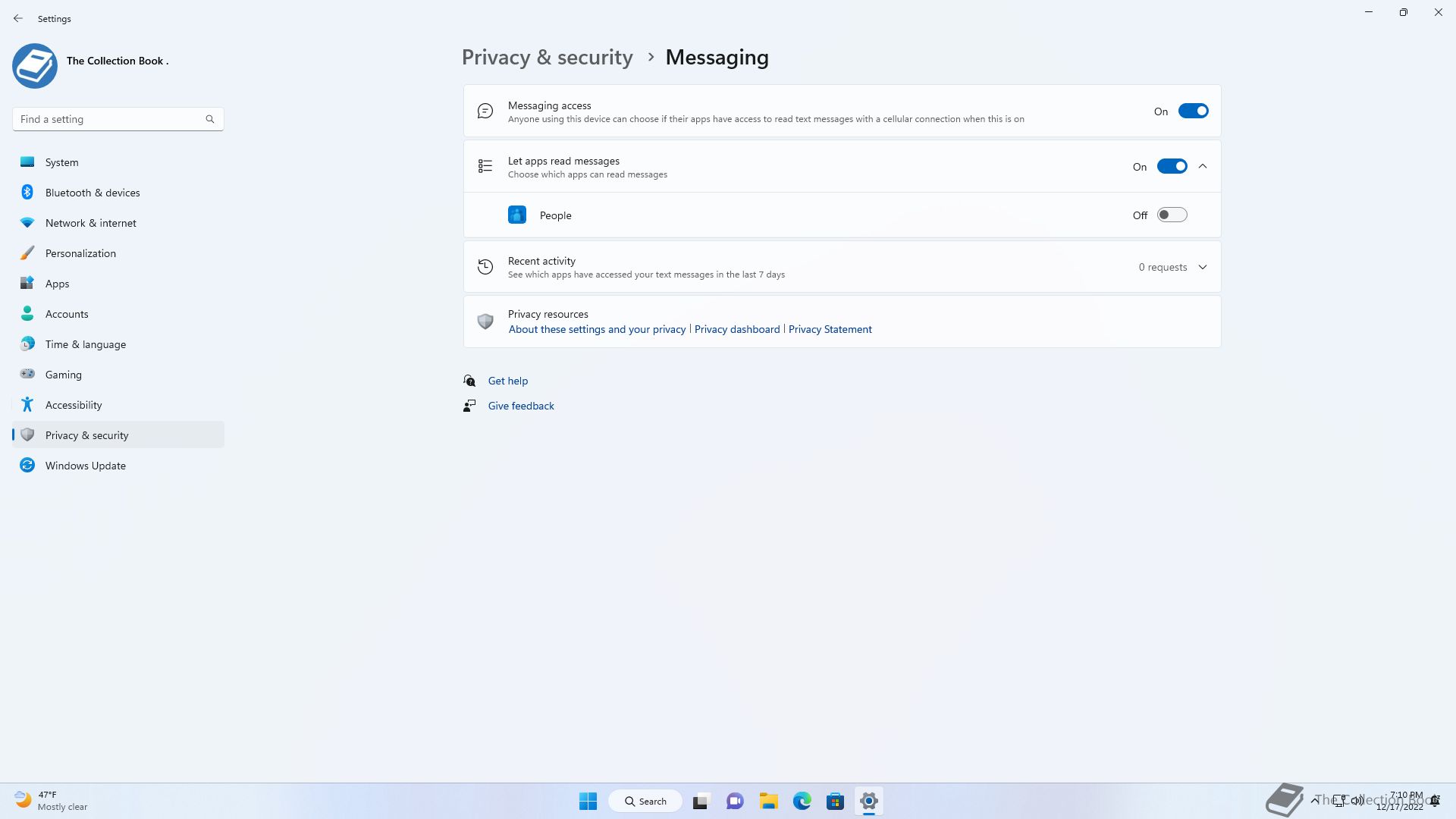Click the Settings gear in the taskbar

pyautogui.click(x=869, y=801)
